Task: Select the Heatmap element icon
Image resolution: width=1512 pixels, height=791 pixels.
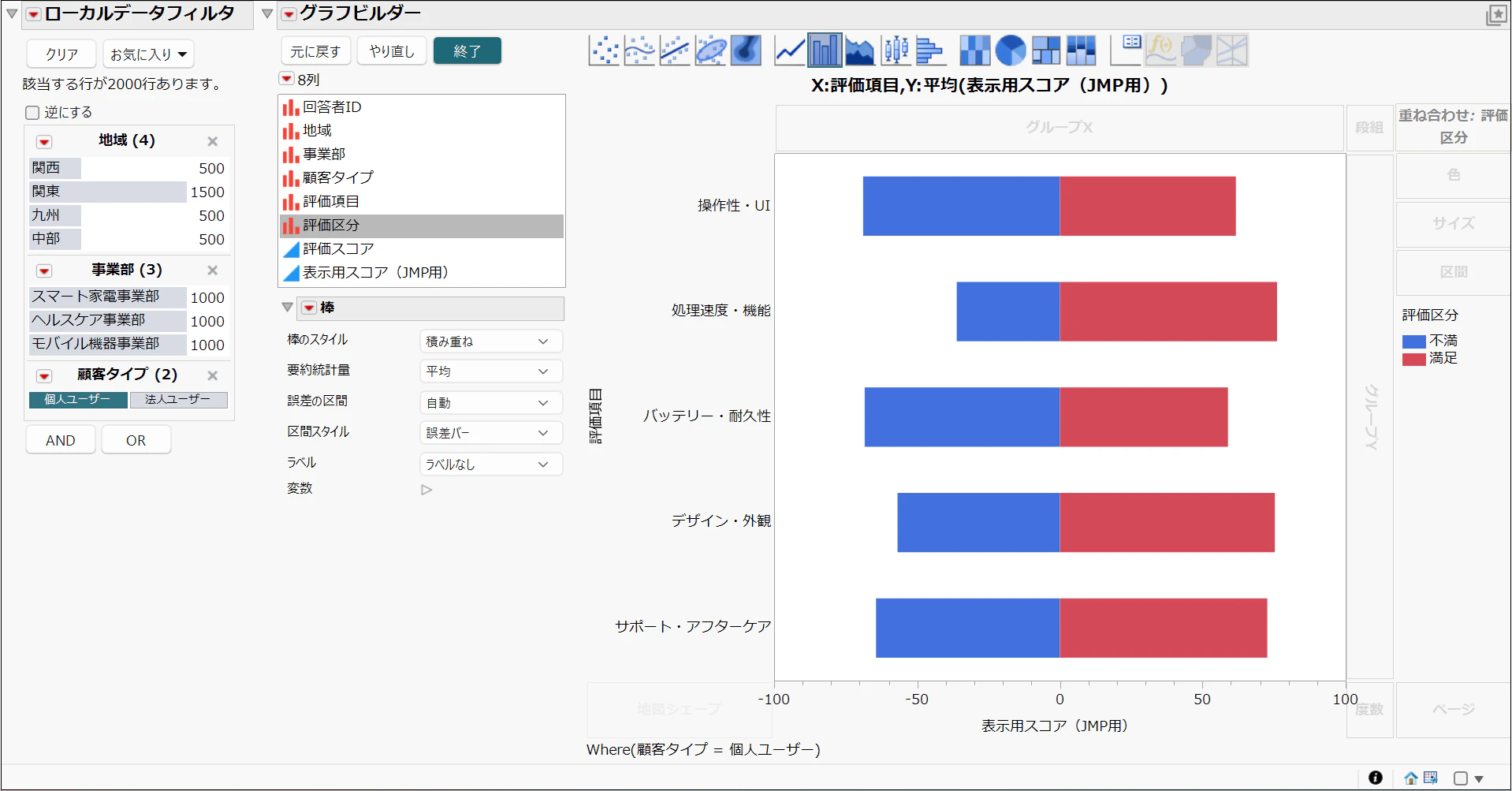Action: 975,50
